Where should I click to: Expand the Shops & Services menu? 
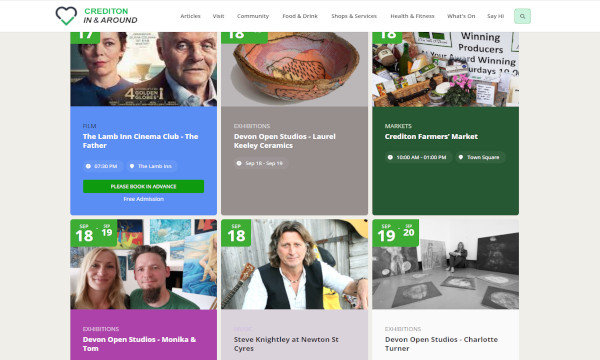tap(354, 16)
